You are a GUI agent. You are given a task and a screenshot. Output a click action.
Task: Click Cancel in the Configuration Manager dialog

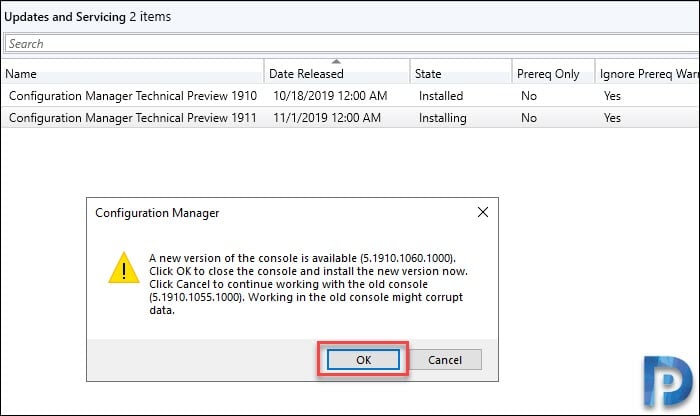(445, 360)
